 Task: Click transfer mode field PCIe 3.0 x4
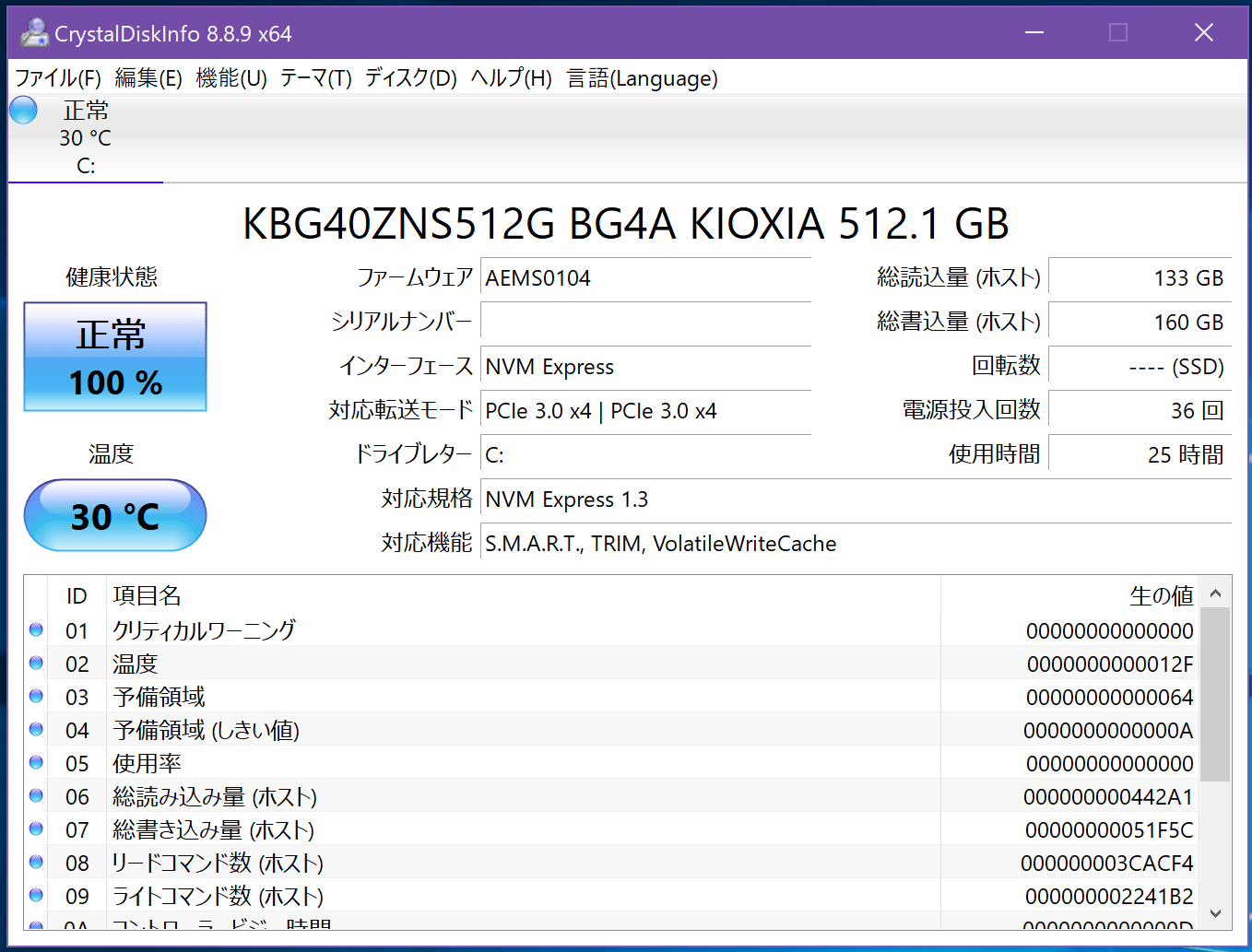click(x=645, y=411)
